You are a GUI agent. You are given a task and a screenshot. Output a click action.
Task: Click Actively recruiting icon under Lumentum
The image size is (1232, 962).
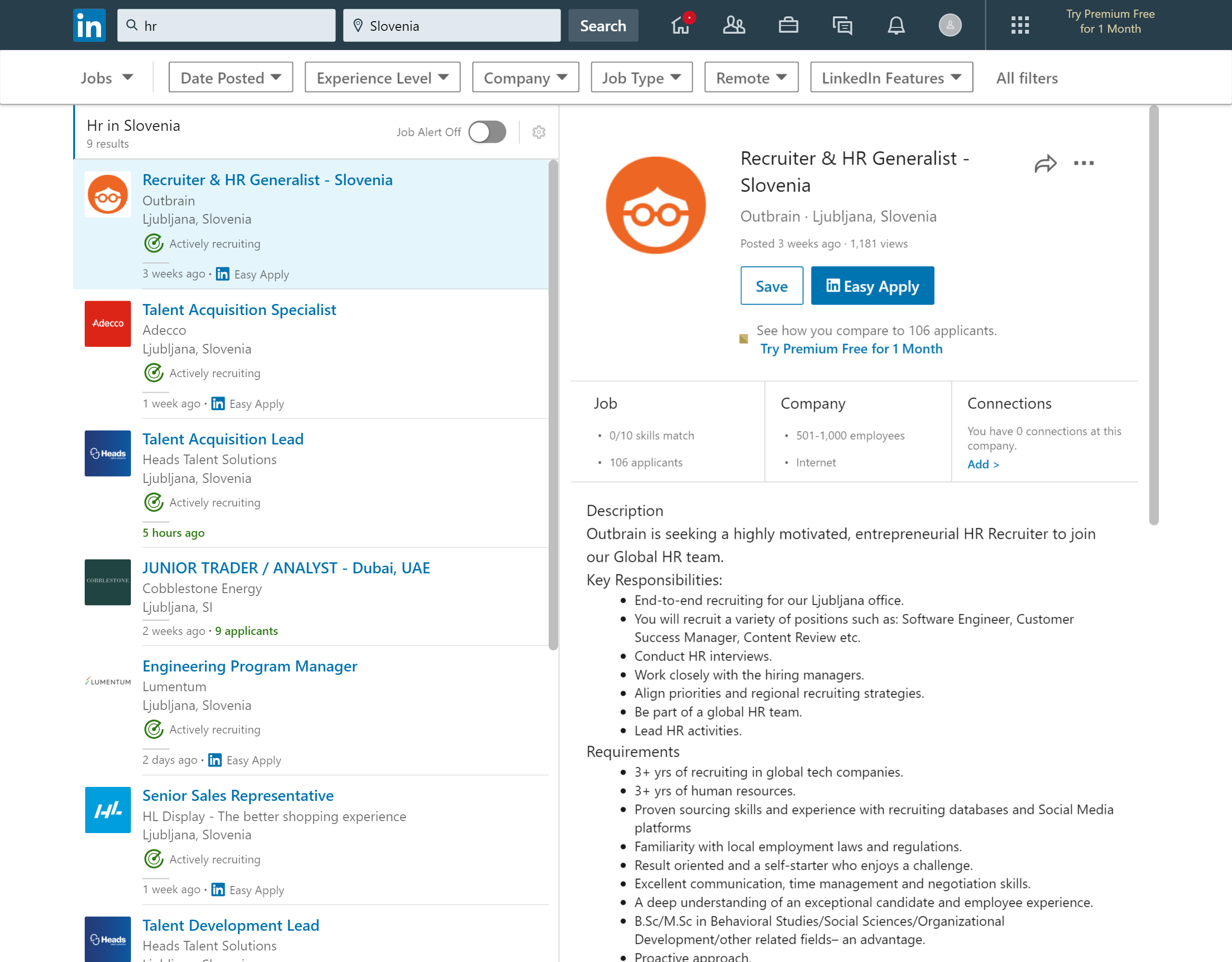pyautogui.click(x=154, y=729)
